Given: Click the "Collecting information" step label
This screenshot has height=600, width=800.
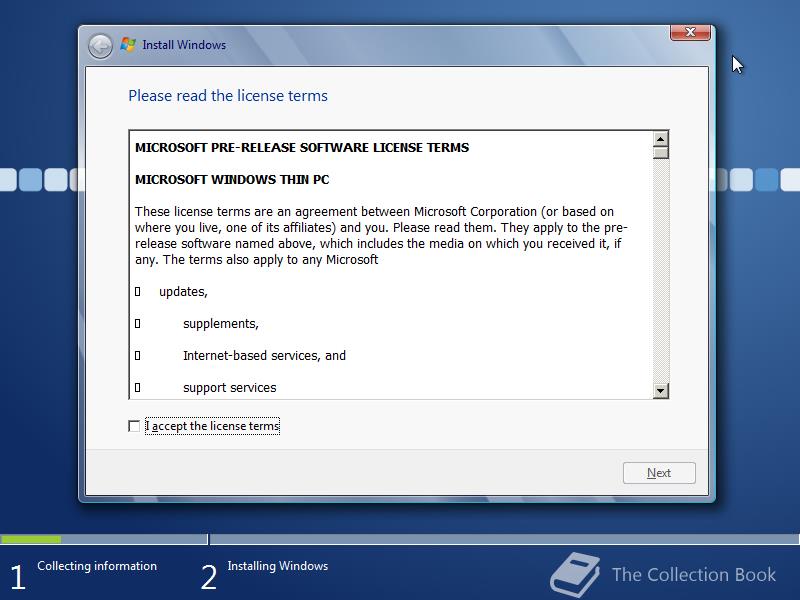Looking at the screenshot, I should coord(97,566).
